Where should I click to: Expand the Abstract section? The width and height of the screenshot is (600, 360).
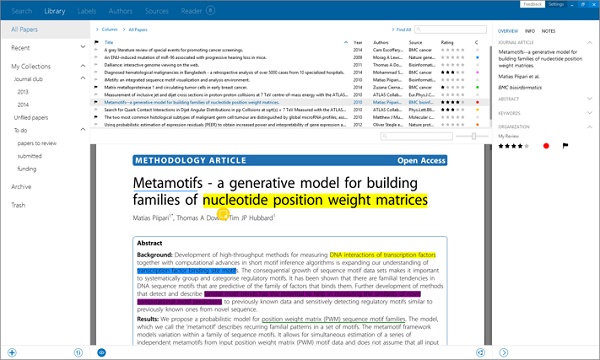(x=589, y=99)
